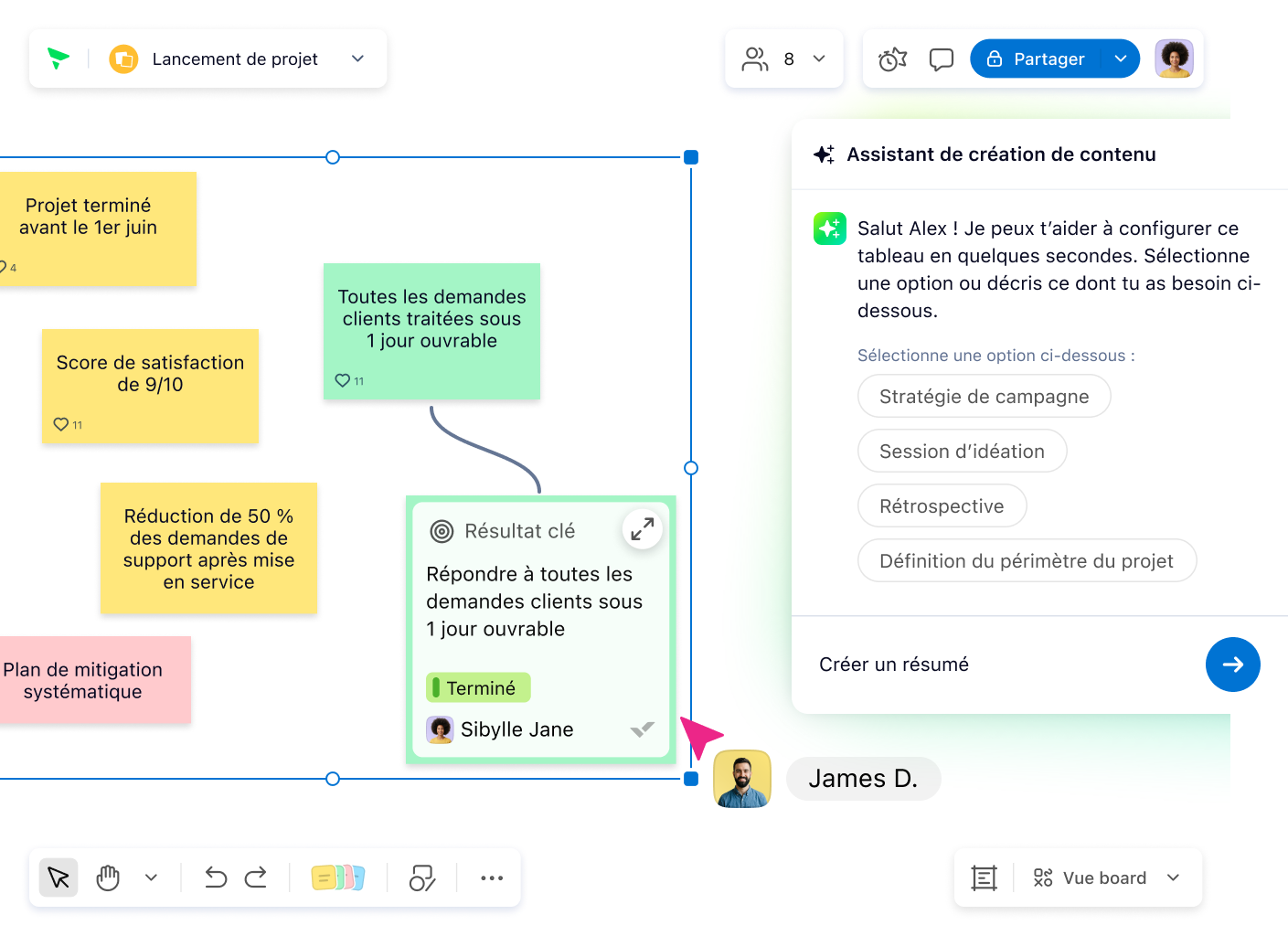Screen dimensions: 1288x936
Task: Click the bottom-right selection corner handle
Action: 691,779
